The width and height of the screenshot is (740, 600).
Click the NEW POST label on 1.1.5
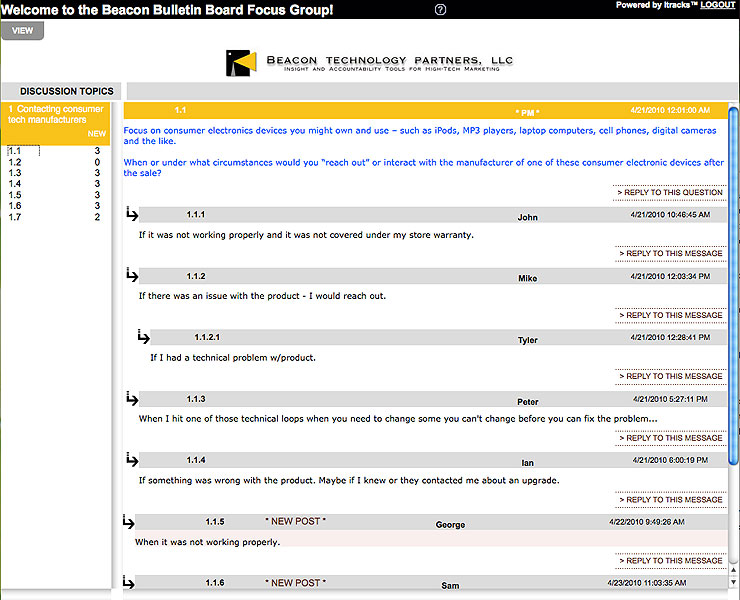(295, 522)
